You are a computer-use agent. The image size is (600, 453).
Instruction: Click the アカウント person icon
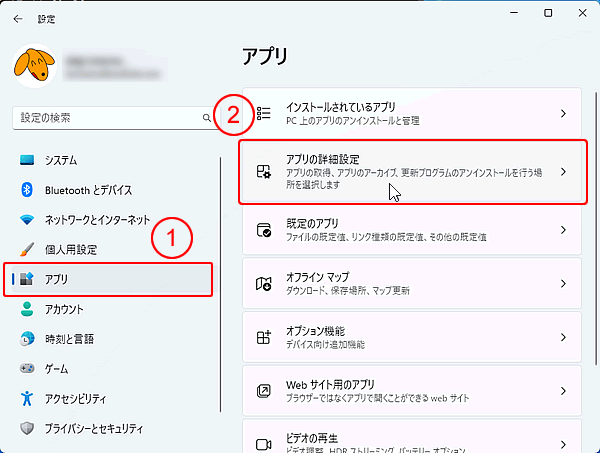pyautogui.click(x=27, y=309)
